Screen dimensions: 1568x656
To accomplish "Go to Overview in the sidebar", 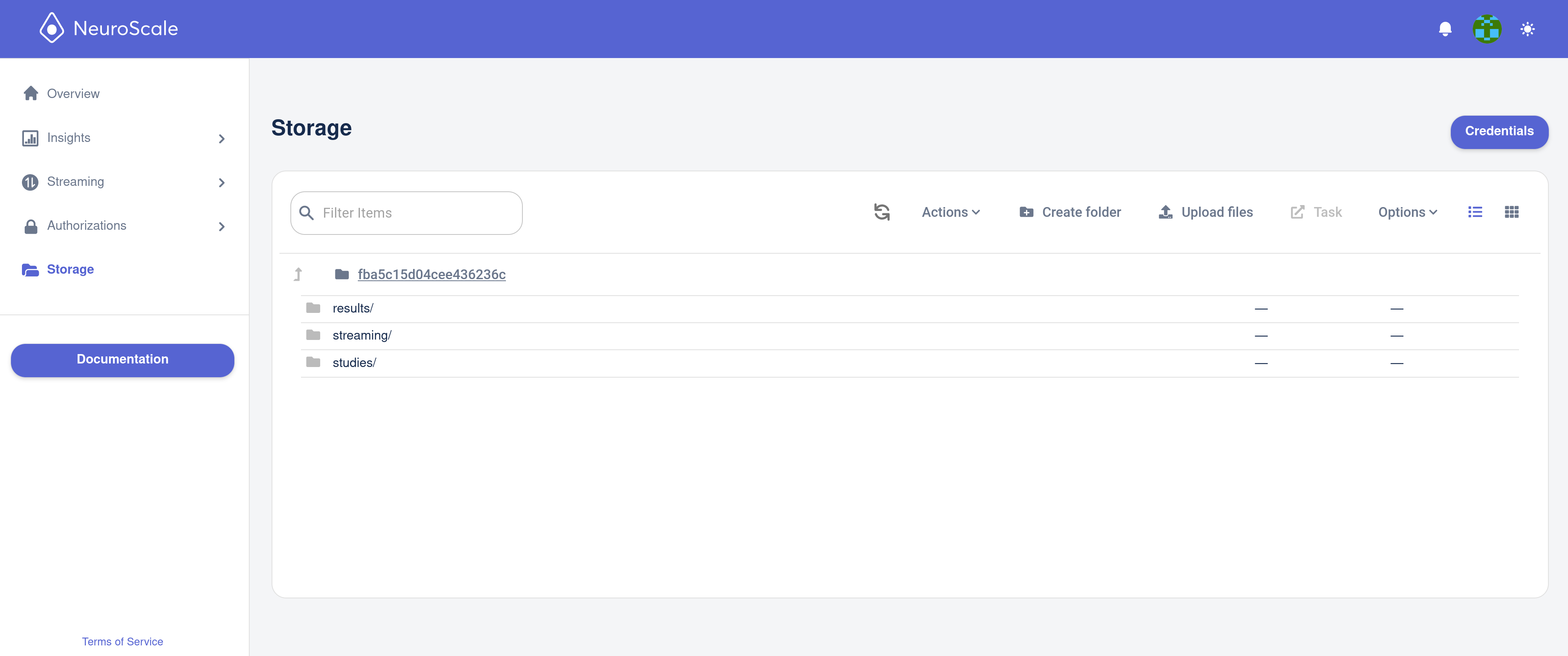I will click(x=73, y=94).
